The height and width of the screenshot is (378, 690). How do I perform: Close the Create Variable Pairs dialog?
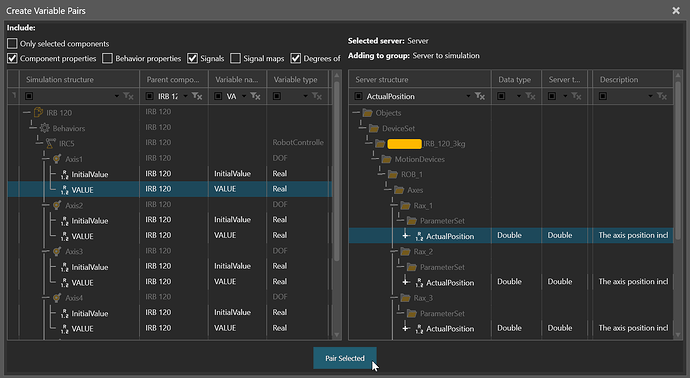point(676,11)
